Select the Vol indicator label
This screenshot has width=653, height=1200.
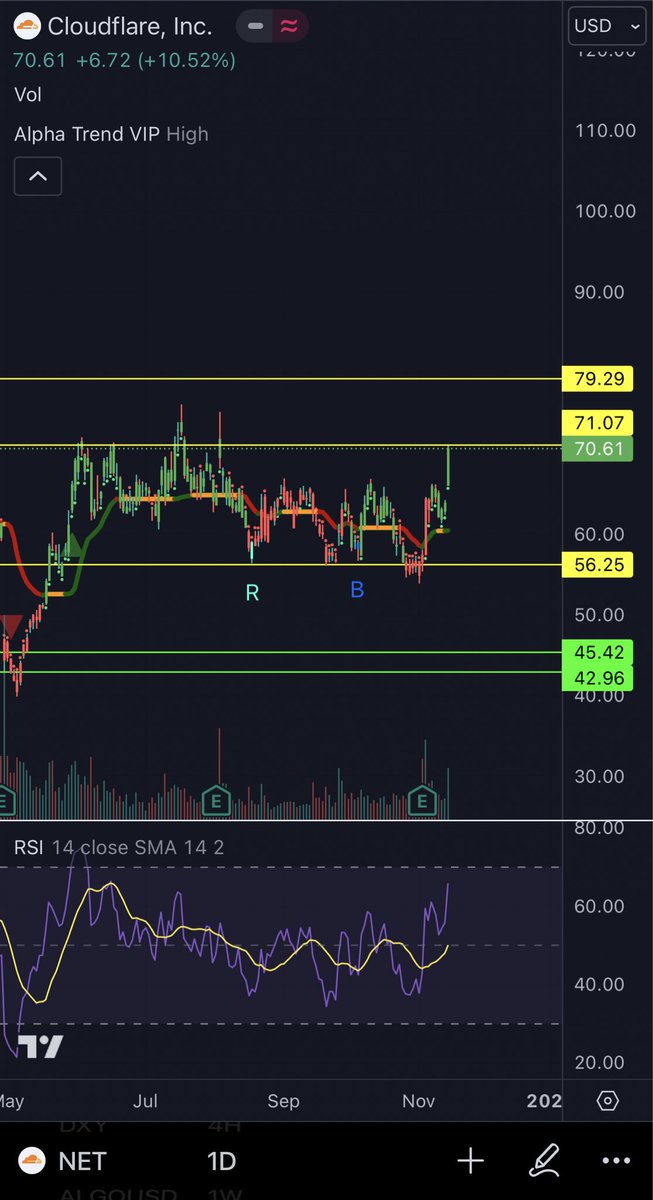(27, 95)
